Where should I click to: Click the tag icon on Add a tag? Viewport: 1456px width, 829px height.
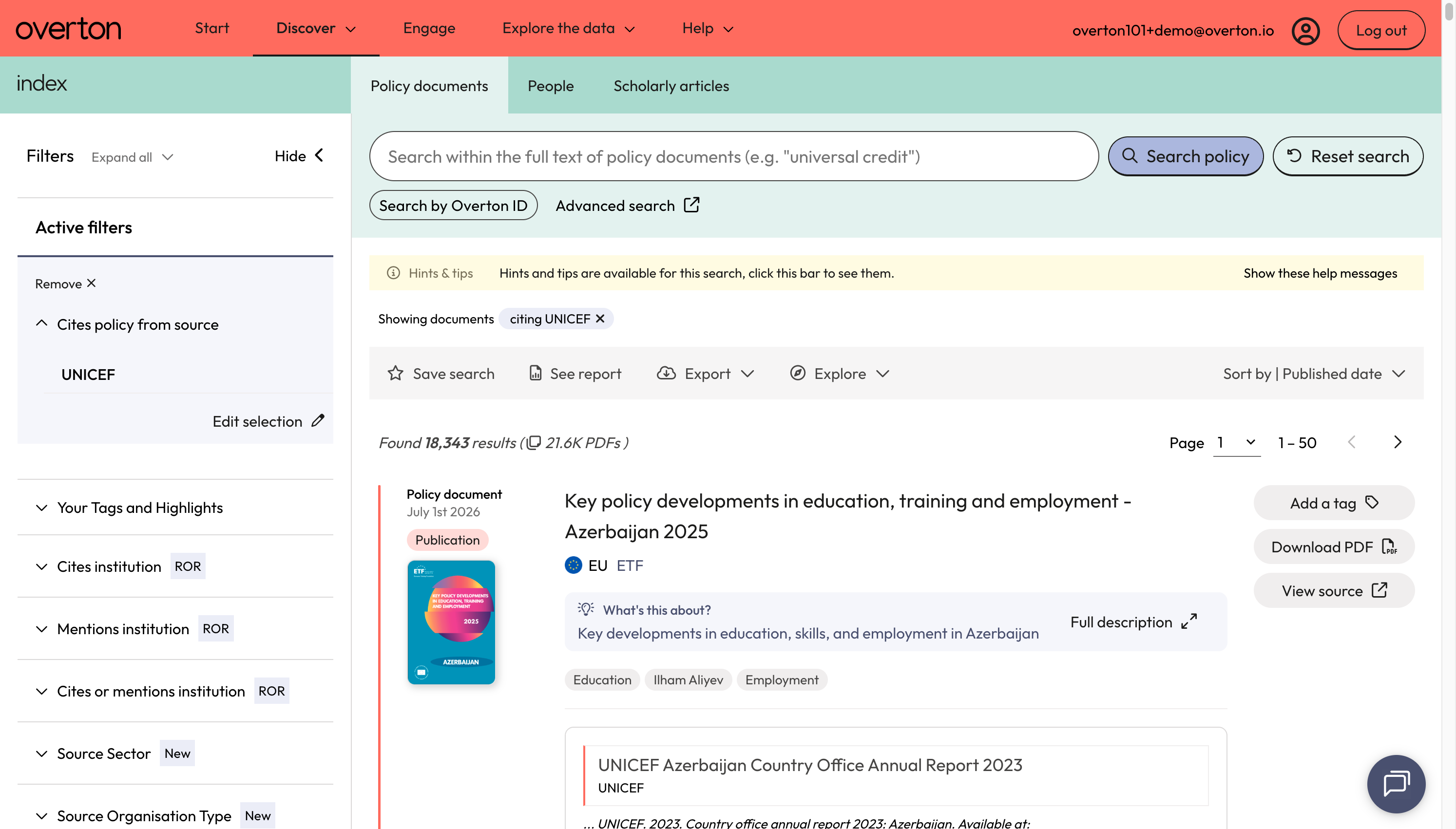click(1372, 502)
